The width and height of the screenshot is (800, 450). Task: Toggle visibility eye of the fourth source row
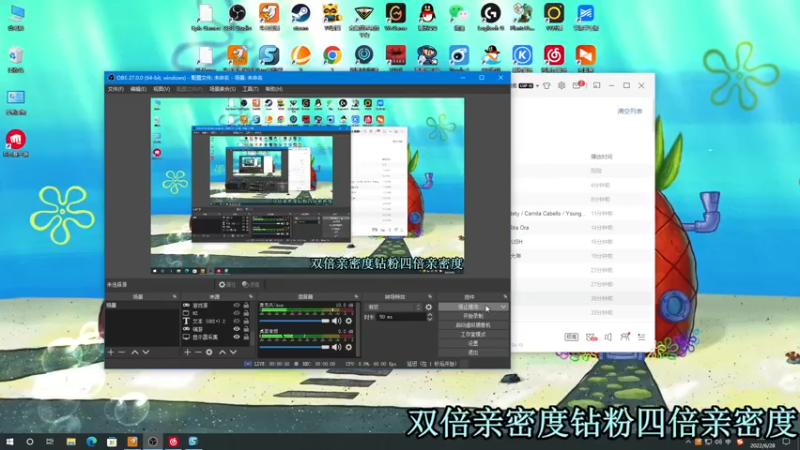click(236, 329)
